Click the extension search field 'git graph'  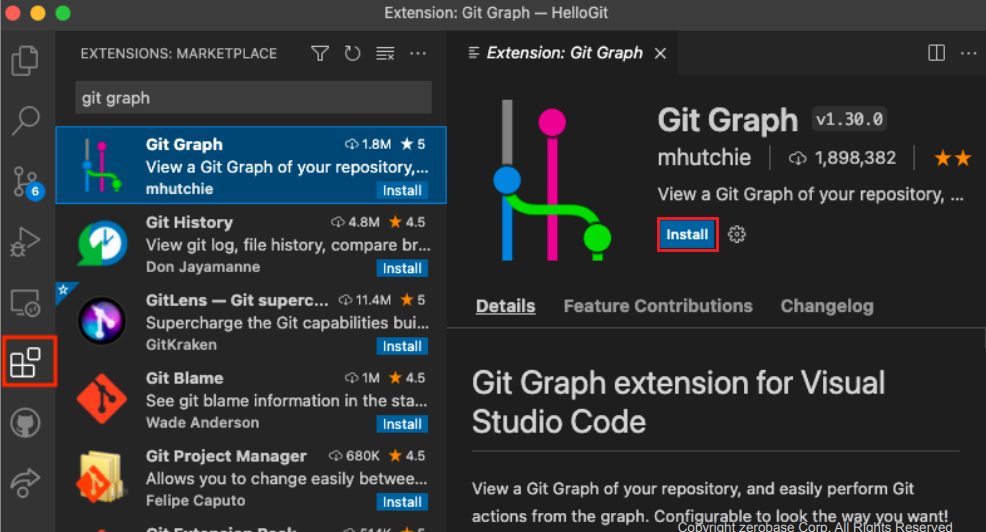coord(253,97)
